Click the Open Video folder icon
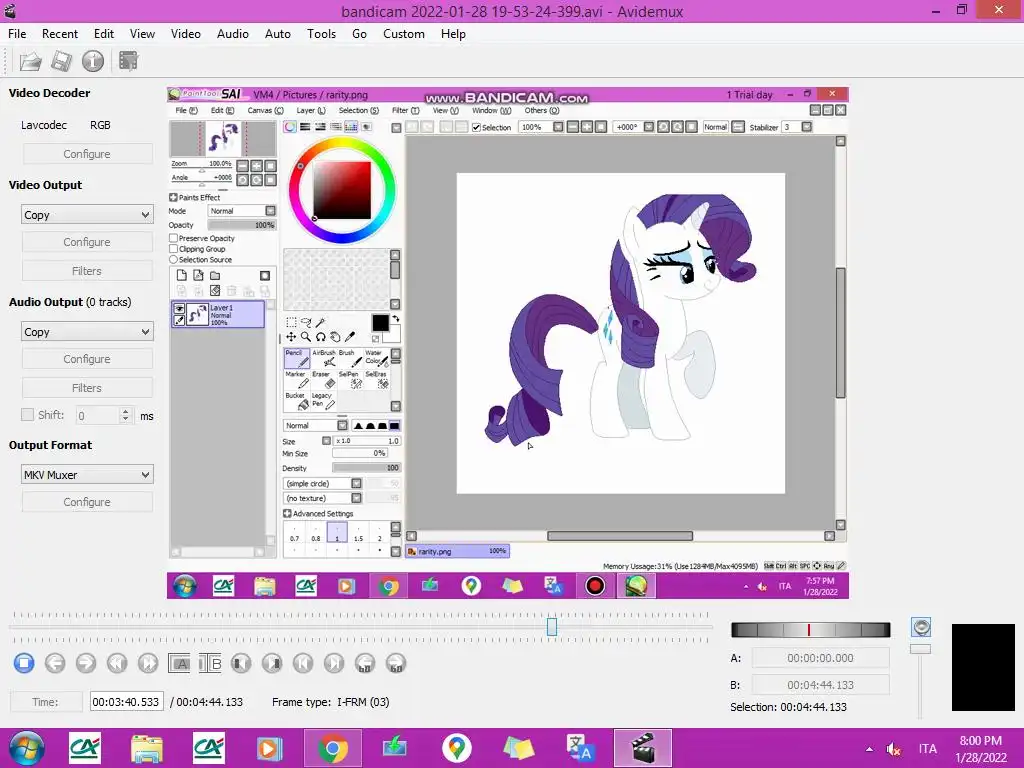The width and height of the screenshot is (1024, 768). pyautogui.click(x=30, y=61)
